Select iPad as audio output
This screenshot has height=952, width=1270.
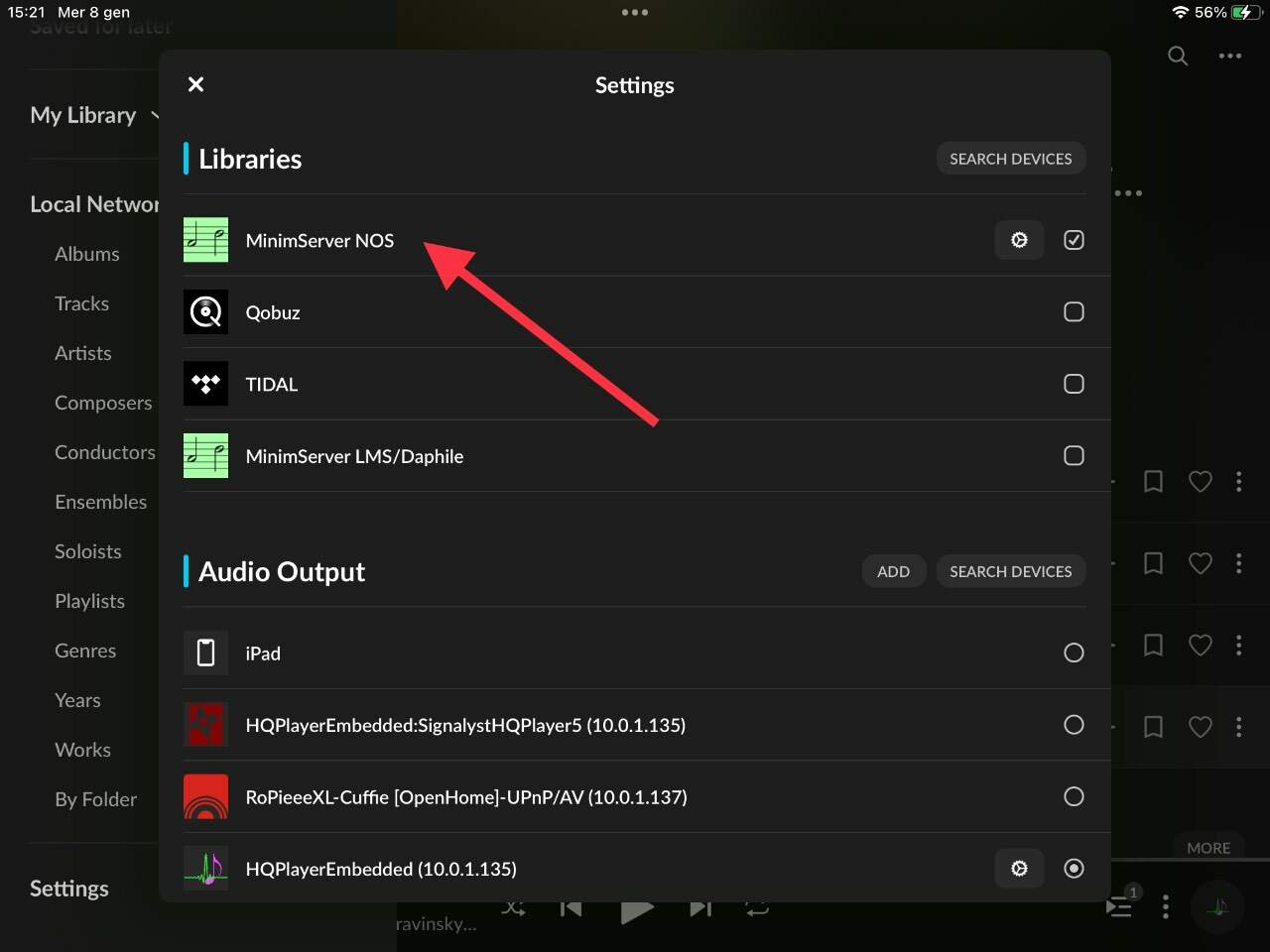click(1074, 653)
